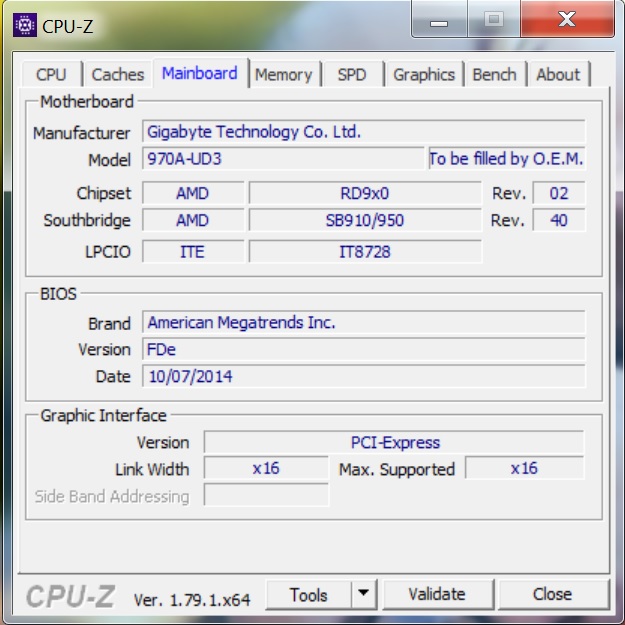Click the 'To be filled by O.E.M.' field

click(507, 159)
